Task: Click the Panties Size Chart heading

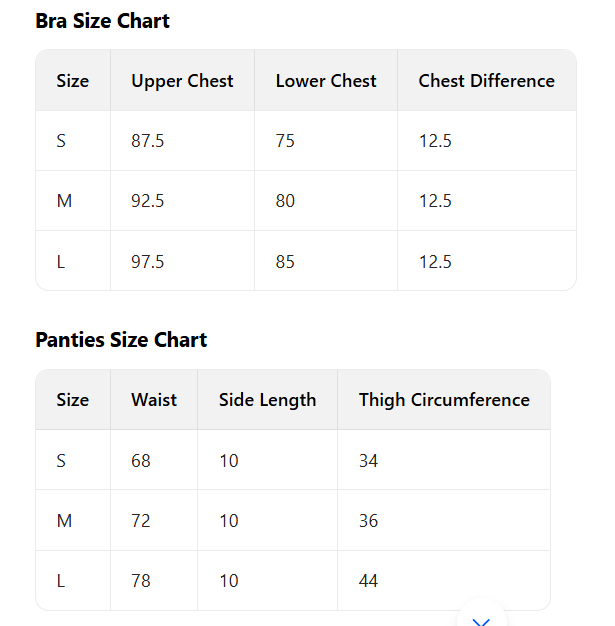Action: point(121,340)
